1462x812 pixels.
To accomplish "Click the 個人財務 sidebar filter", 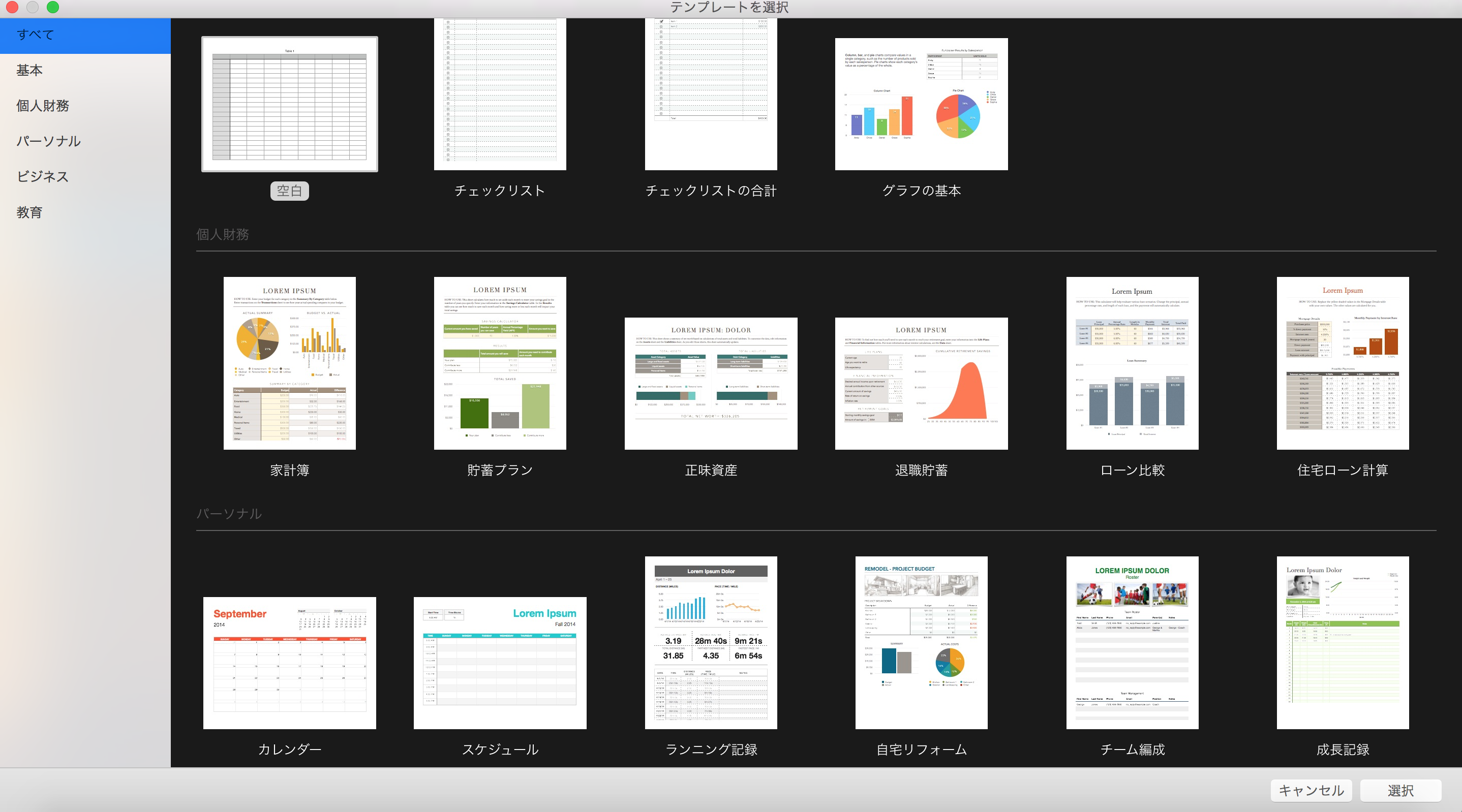I will 46,105.
